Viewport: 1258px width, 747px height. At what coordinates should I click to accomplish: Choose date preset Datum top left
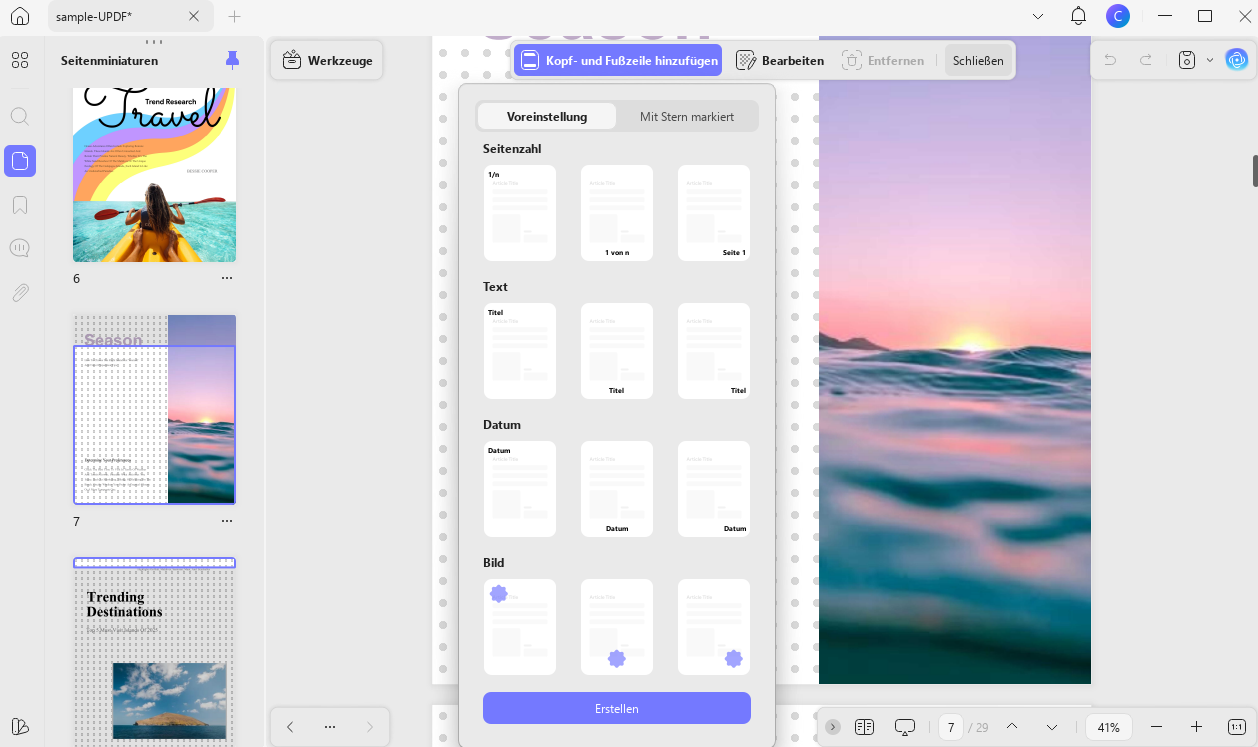[520, 489]
